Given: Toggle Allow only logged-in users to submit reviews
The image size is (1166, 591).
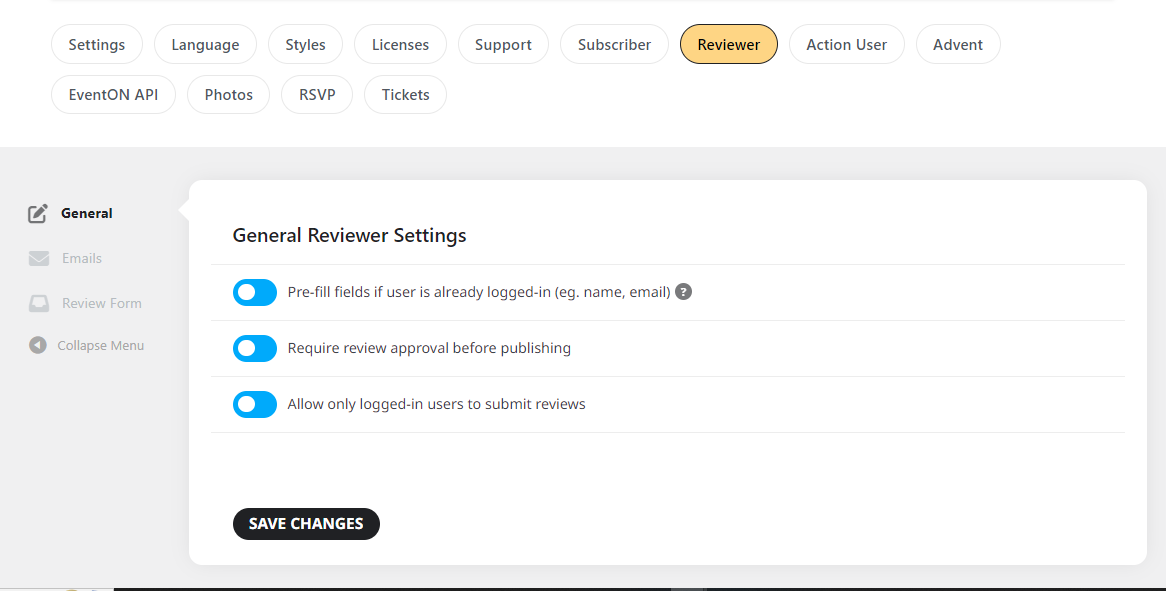Looking at the screenshot, I should coord(255,404).
